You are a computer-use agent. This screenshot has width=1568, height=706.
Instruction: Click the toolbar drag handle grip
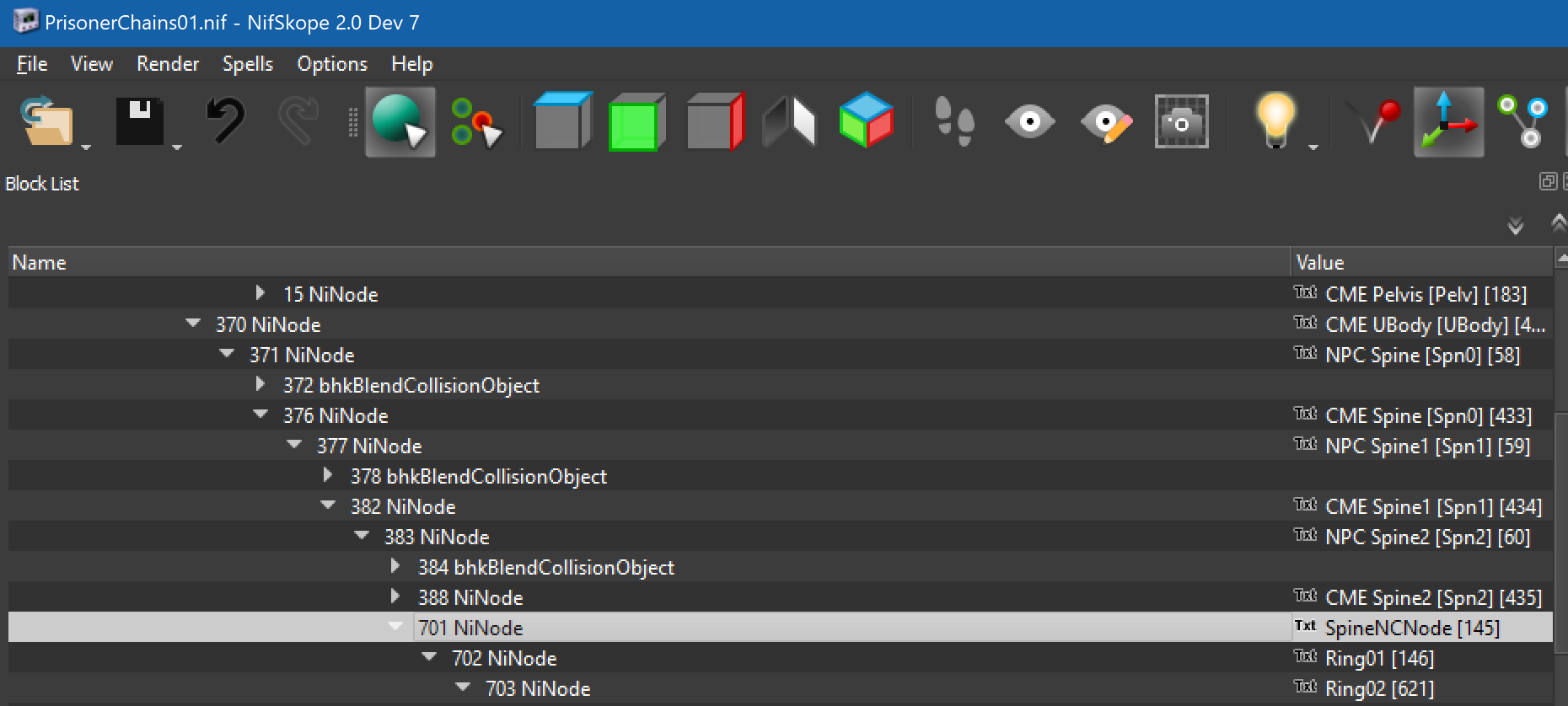click(x=353, y=121)
